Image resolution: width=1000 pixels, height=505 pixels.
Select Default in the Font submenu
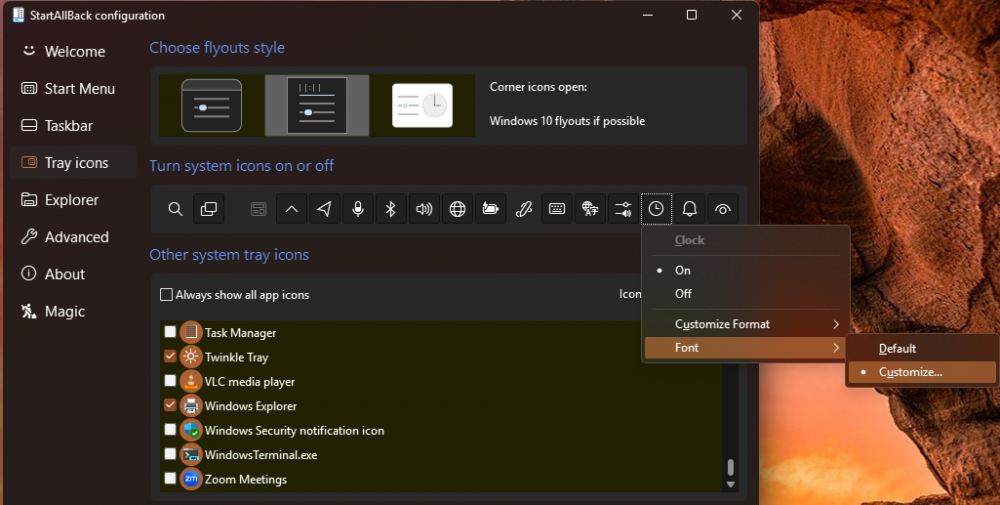[897, 349]
